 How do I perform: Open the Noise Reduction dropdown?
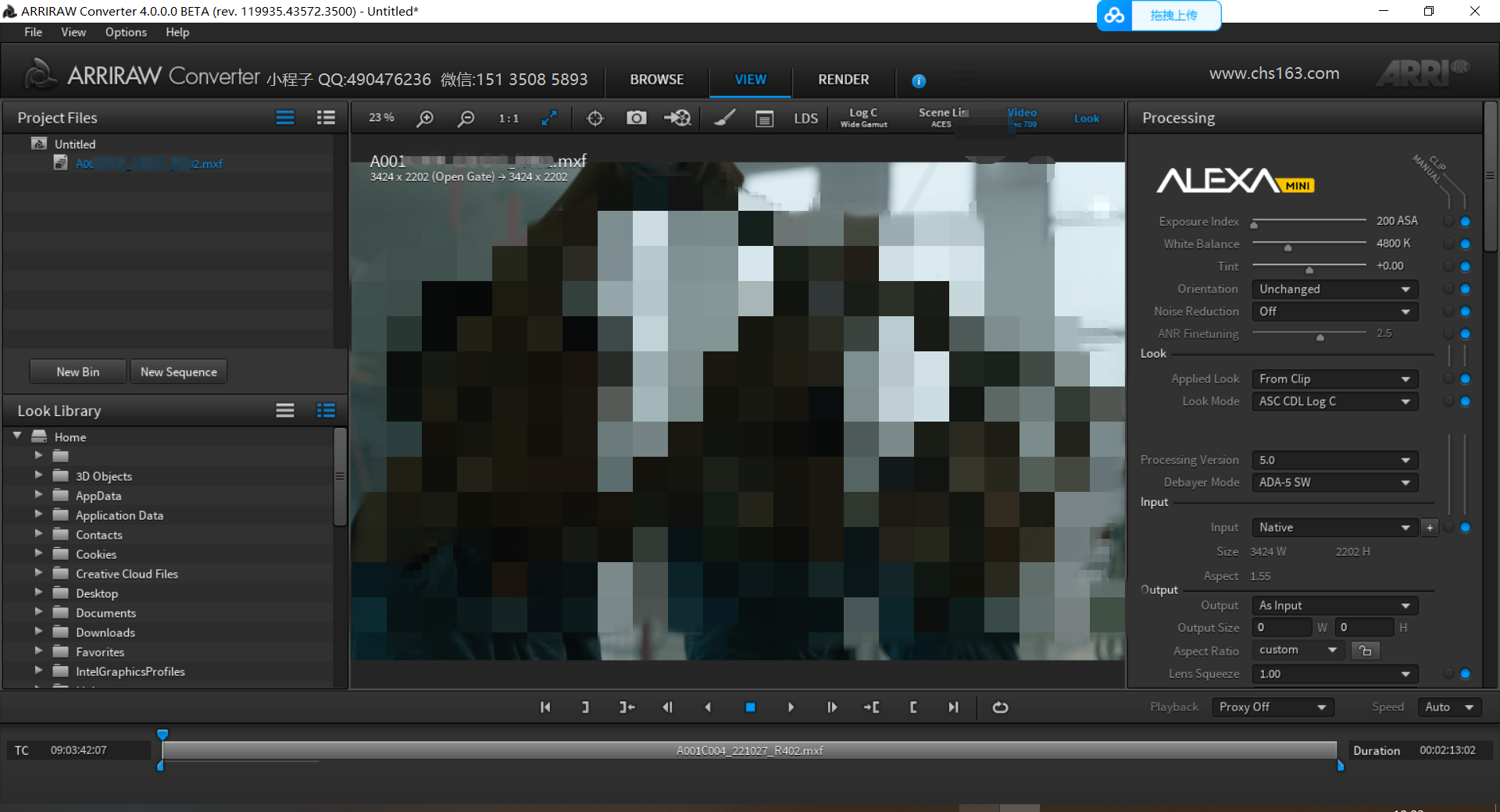pyautogui.click(x=1334, y=312)
